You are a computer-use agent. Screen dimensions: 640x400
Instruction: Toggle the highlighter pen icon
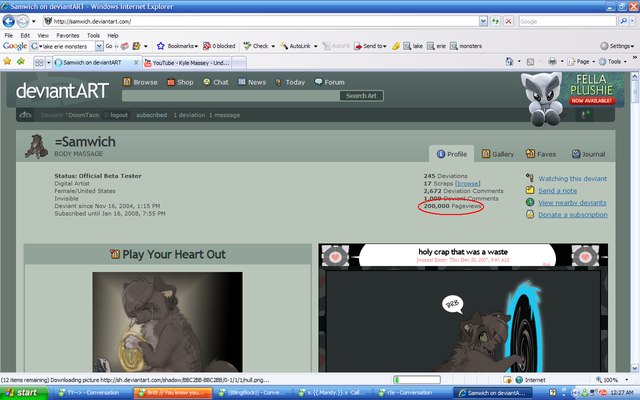pos(396,46)
